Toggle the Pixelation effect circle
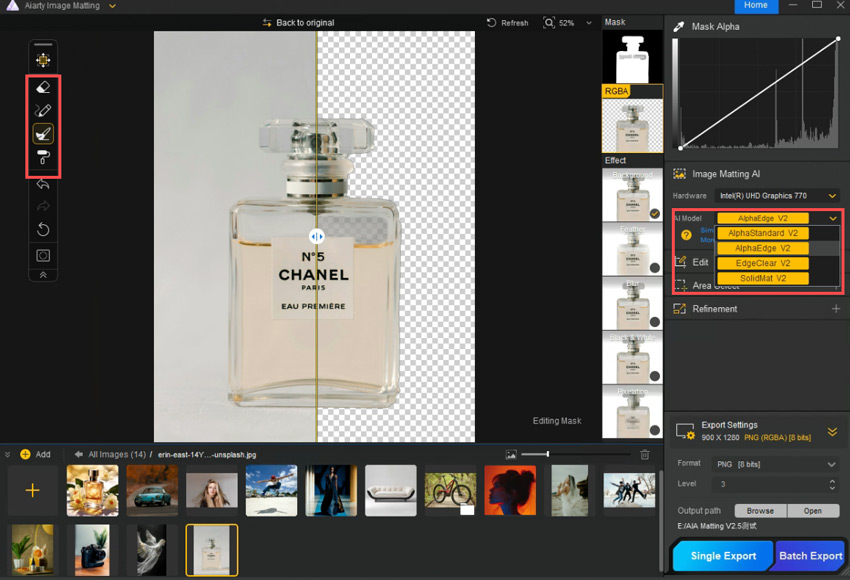The height and width of the screenshot is (580, 850). (655, 430)
